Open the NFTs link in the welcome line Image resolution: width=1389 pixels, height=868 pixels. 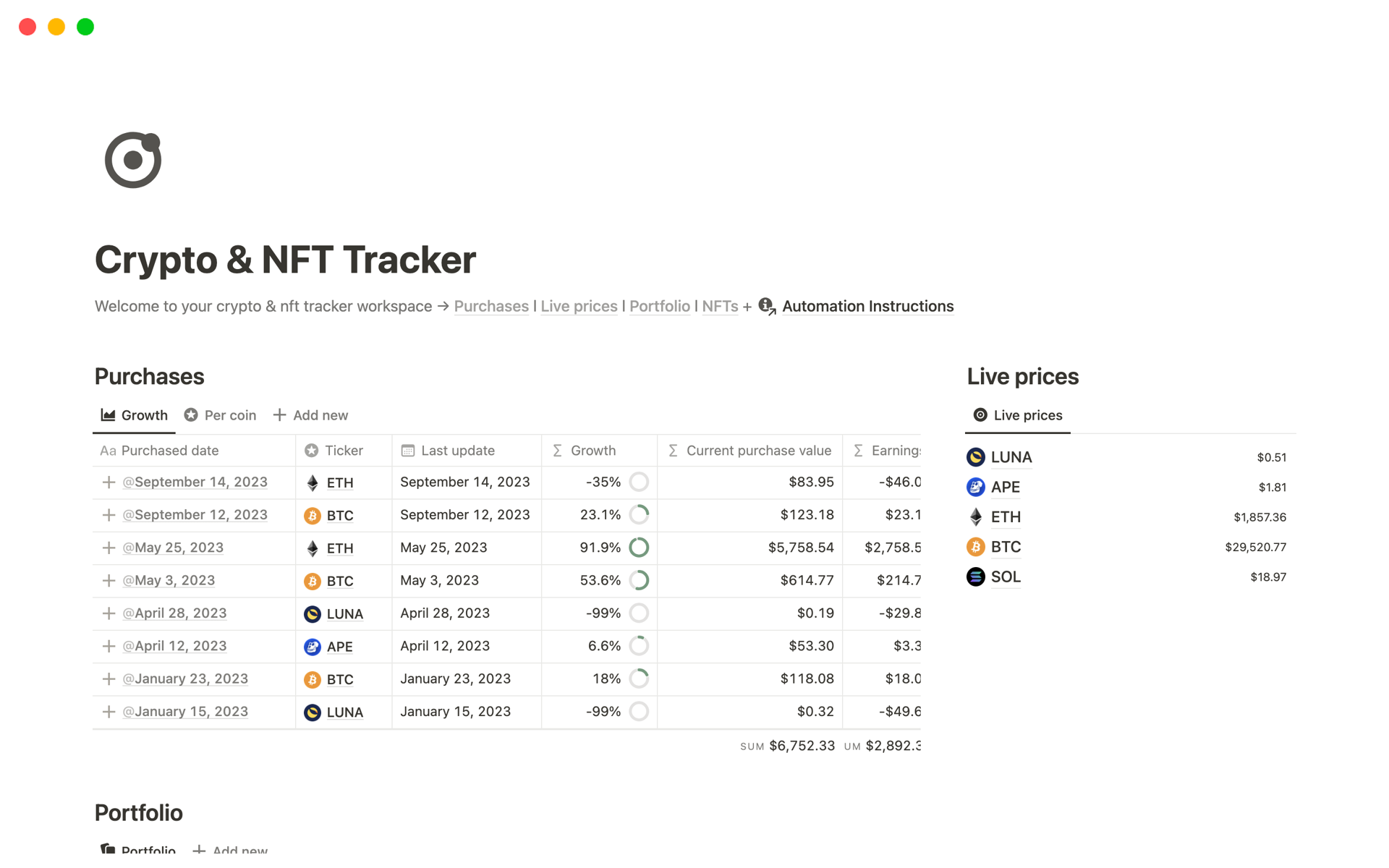(x=720, y=307)
